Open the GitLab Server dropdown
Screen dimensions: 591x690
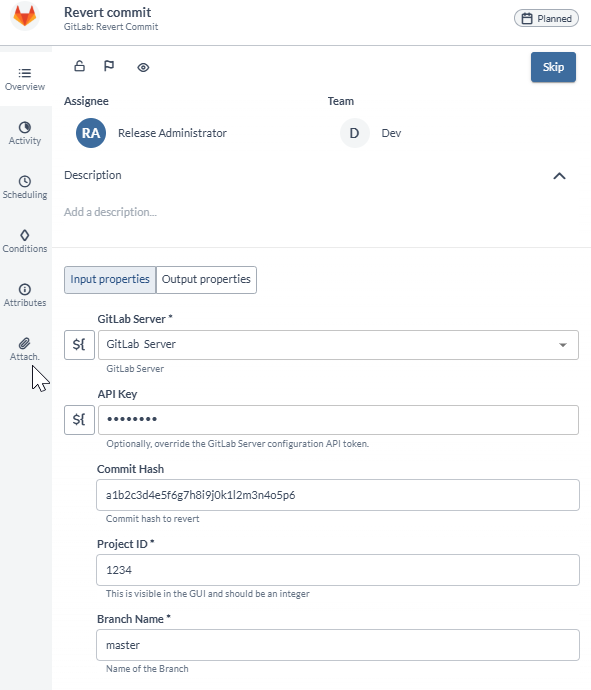click(338, 345)
